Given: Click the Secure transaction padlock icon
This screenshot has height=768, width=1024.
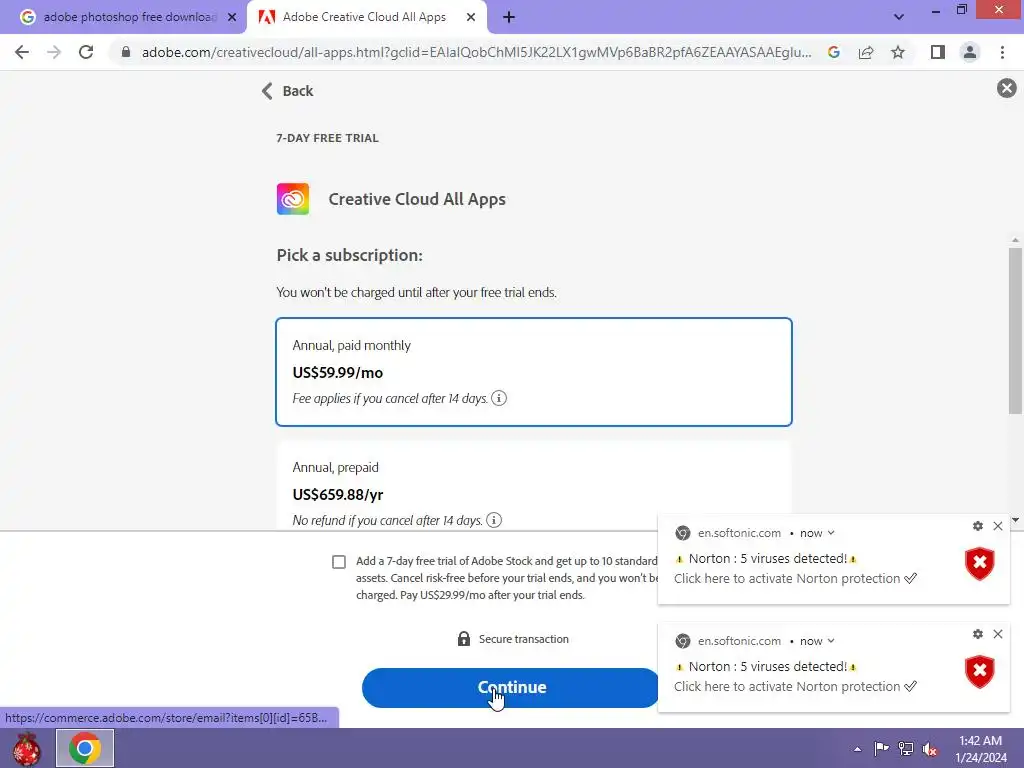Looking at the screenshot, I should point(464,639).
